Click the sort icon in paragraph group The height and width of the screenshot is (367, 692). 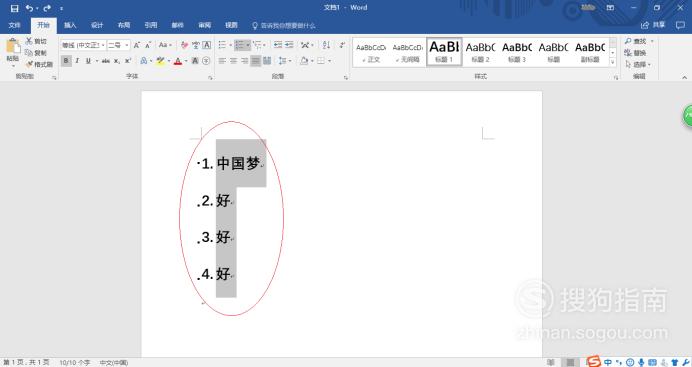click(x=326, y=45)
